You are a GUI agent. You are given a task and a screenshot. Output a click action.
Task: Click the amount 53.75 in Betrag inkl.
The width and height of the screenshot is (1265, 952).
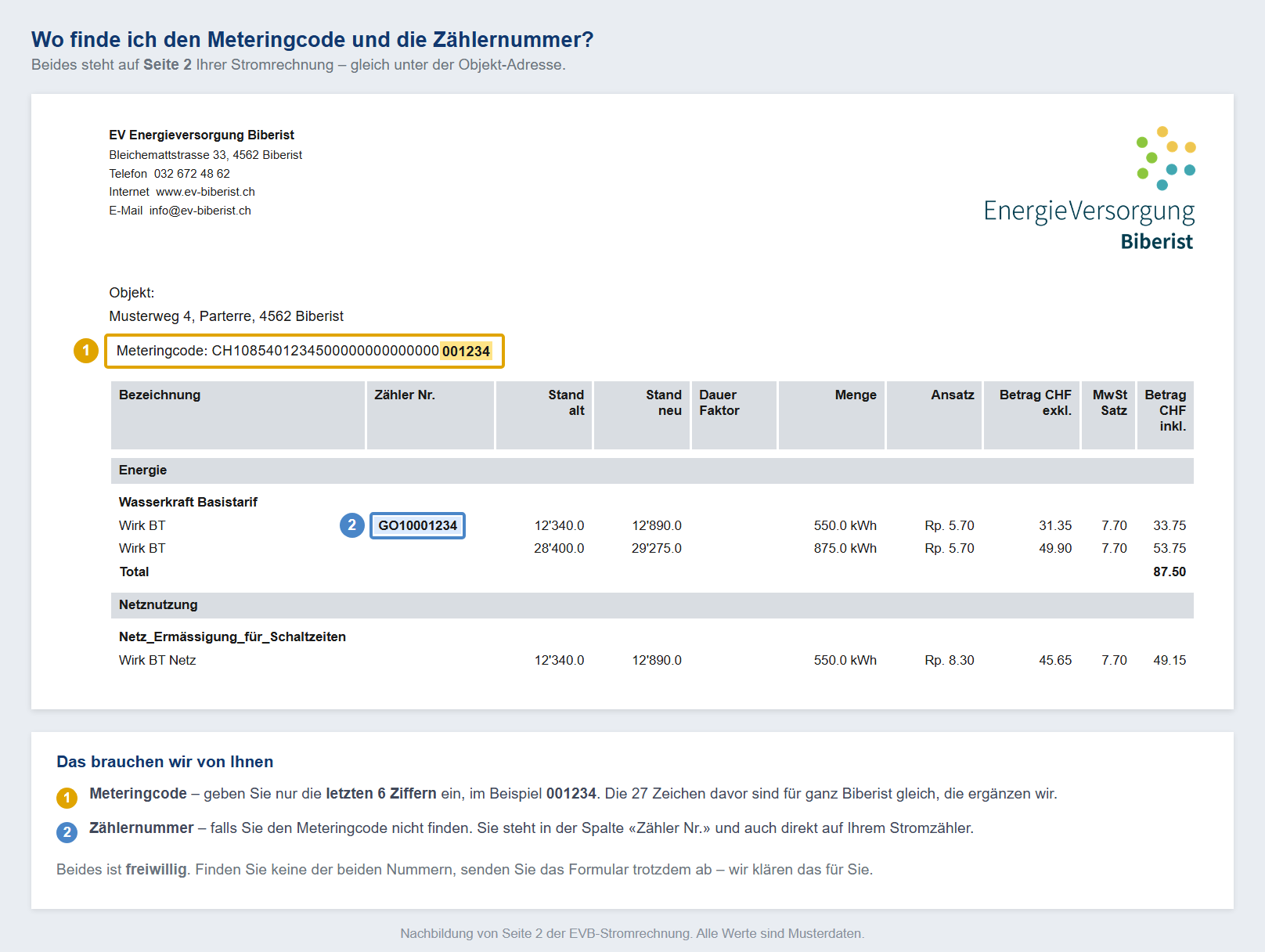(x=1169, y=548)
